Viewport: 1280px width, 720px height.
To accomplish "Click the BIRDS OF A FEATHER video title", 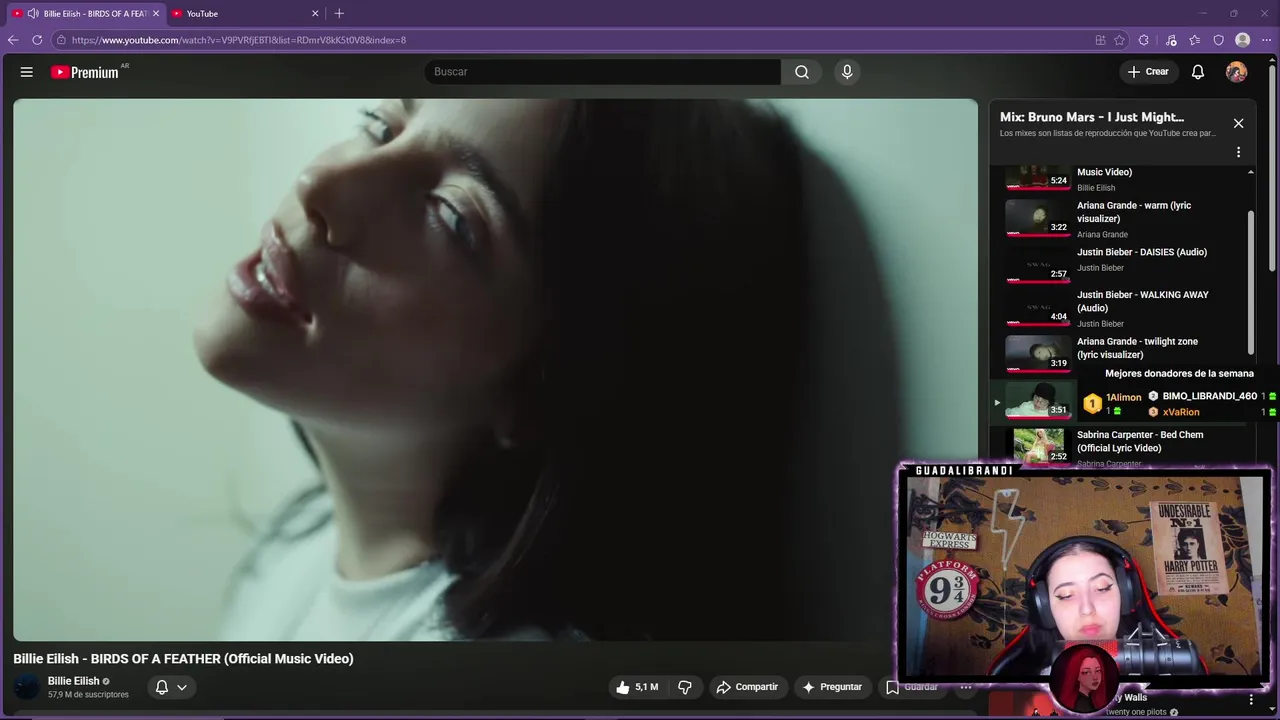I will pos(183,659).
